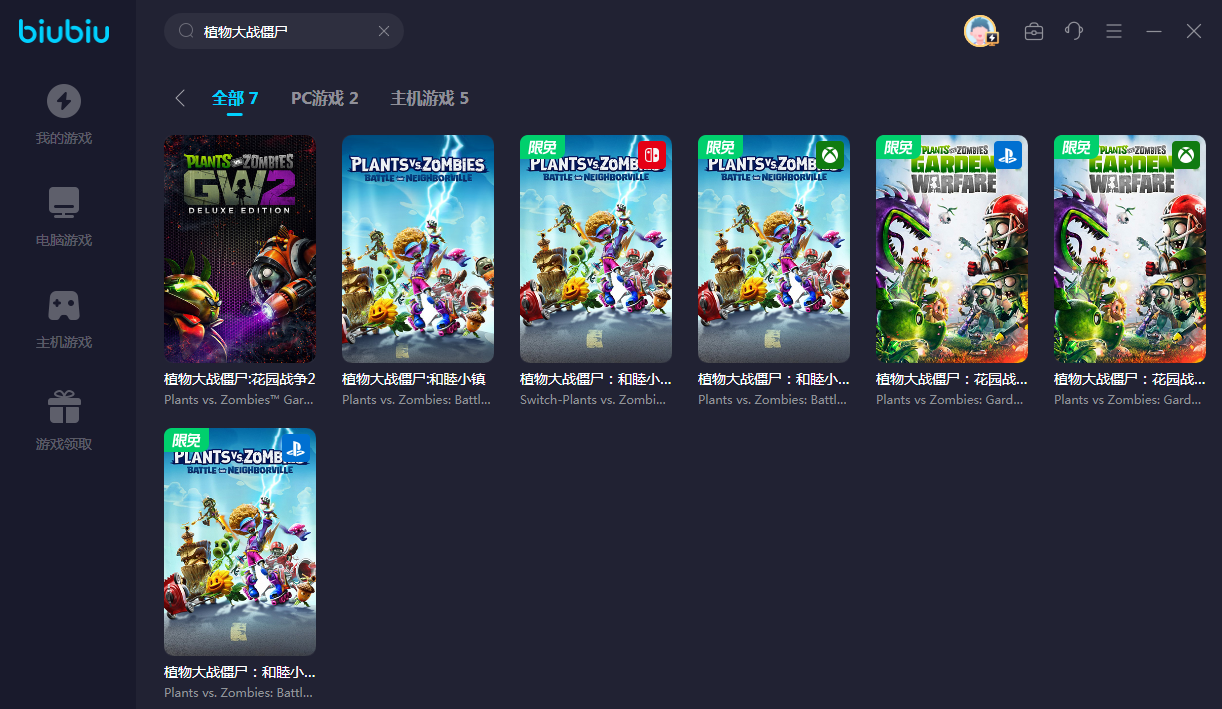Go back using the left chevron
The height and width of the screenshot is (709, 1222).
click(x=180, y=98)
